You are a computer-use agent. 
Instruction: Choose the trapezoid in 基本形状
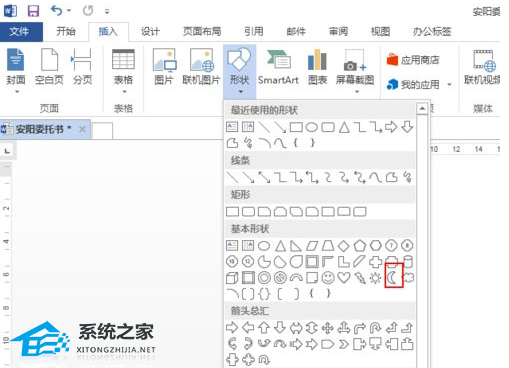(328, 246)
